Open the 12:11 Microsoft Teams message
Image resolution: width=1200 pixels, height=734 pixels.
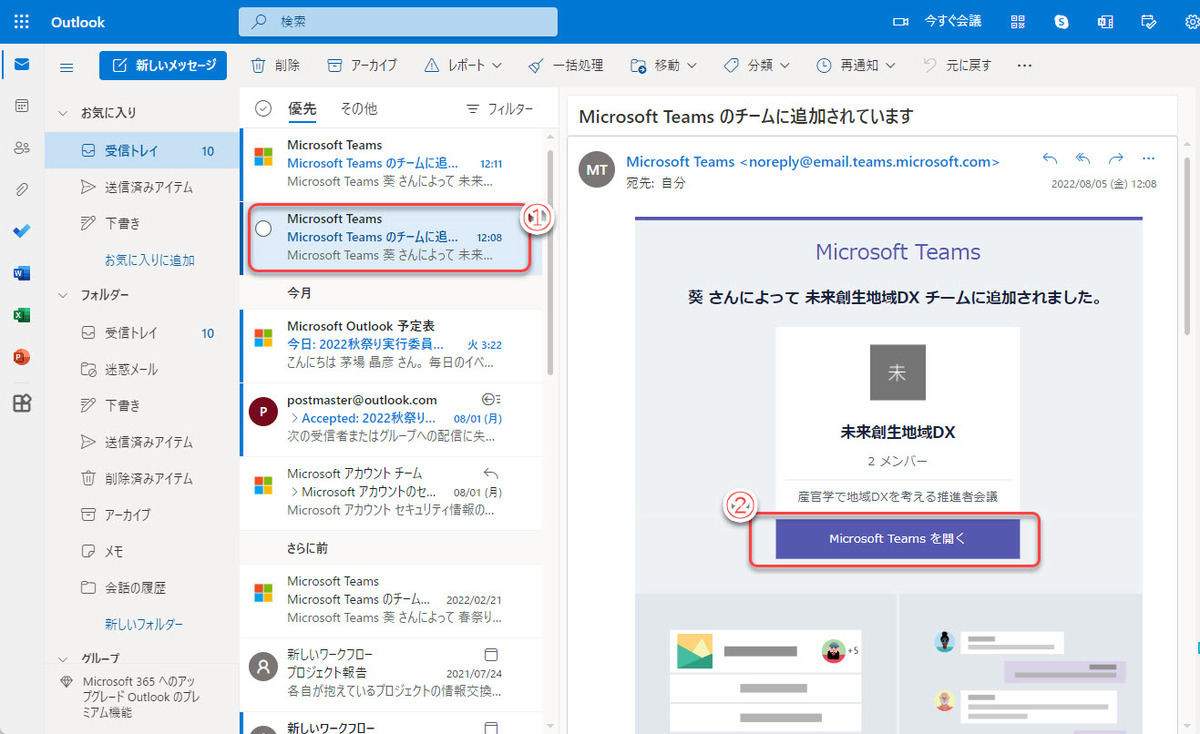(392, 163)
